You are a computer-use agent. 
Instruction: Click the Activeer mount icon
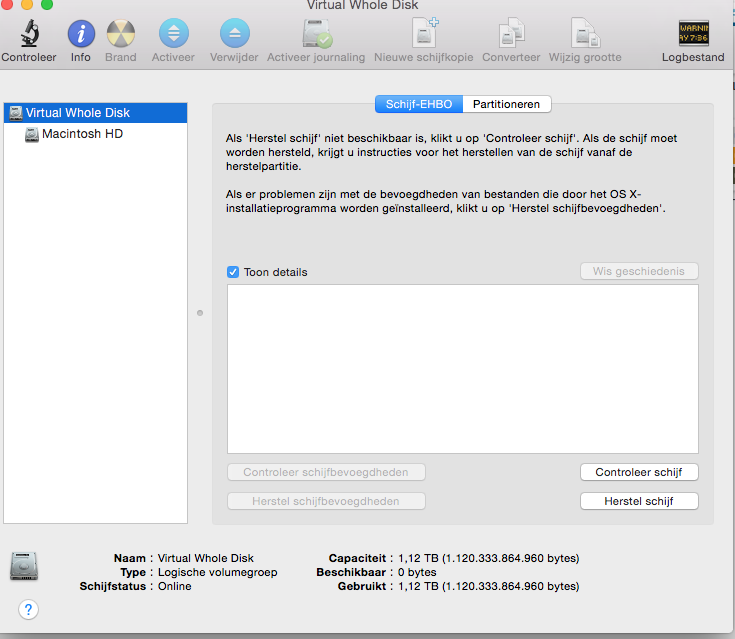point(173,33)
